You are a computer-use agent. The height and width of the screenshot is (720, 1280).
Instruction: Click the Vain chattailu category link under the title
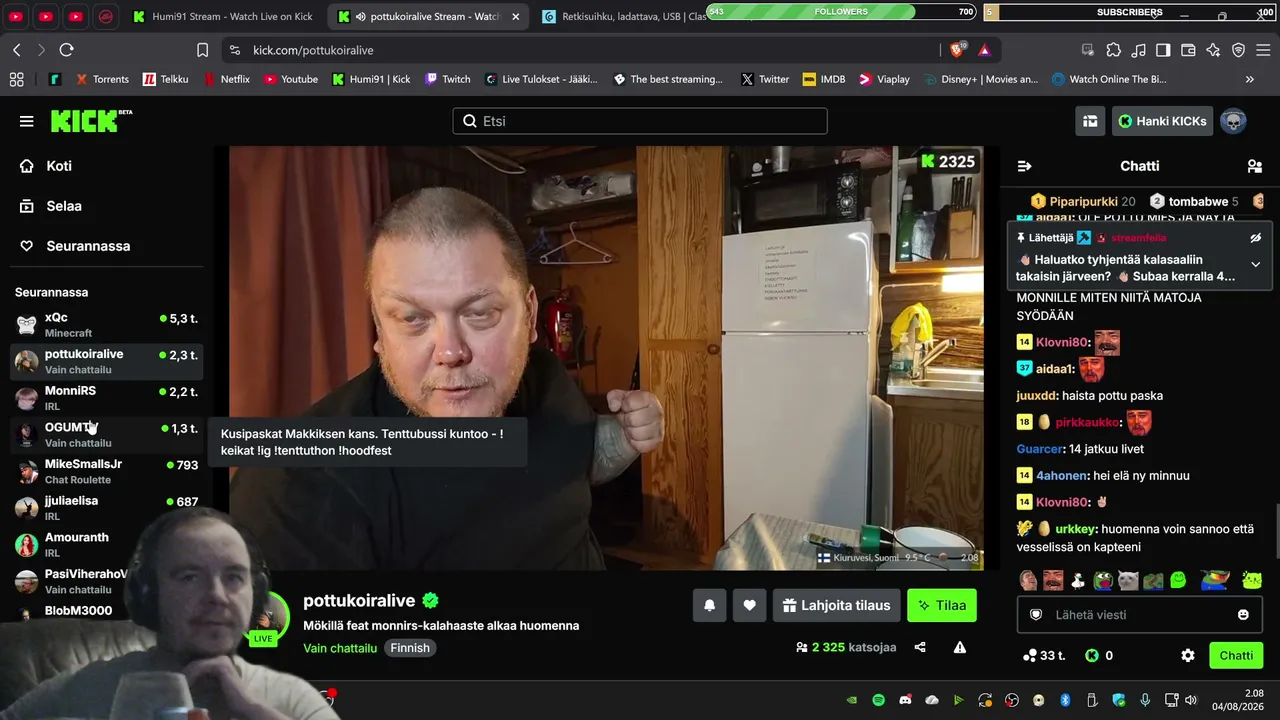(x=340, y=648)
